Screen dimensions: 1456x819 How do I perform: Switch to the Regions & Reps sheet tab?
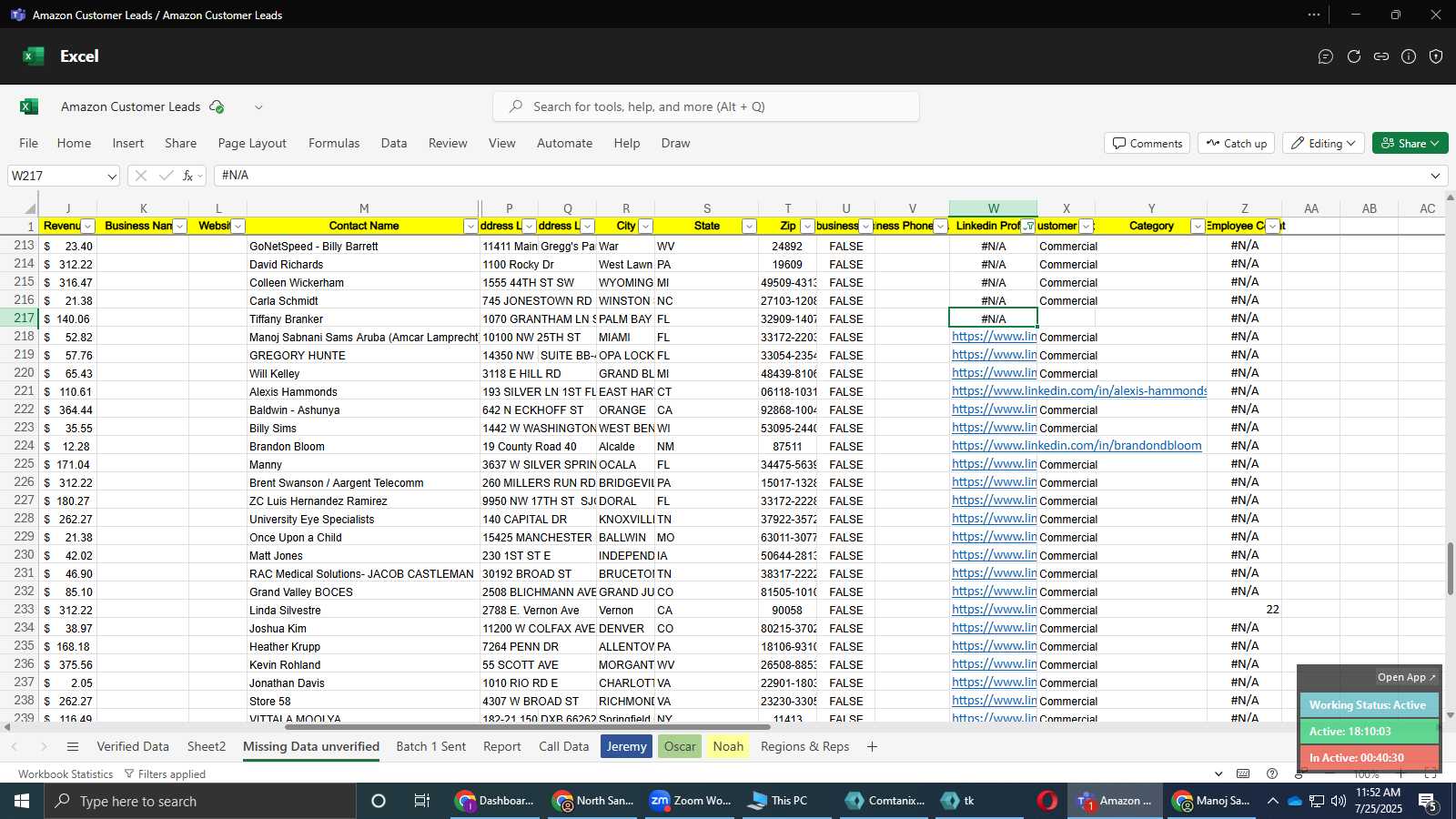[x=804, y=746]
